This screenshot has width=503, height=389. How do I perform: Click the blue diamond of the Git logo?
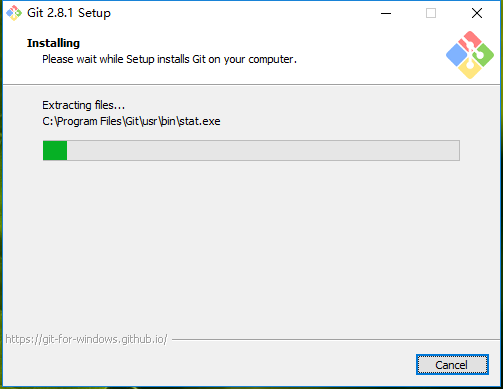point(456,55)
